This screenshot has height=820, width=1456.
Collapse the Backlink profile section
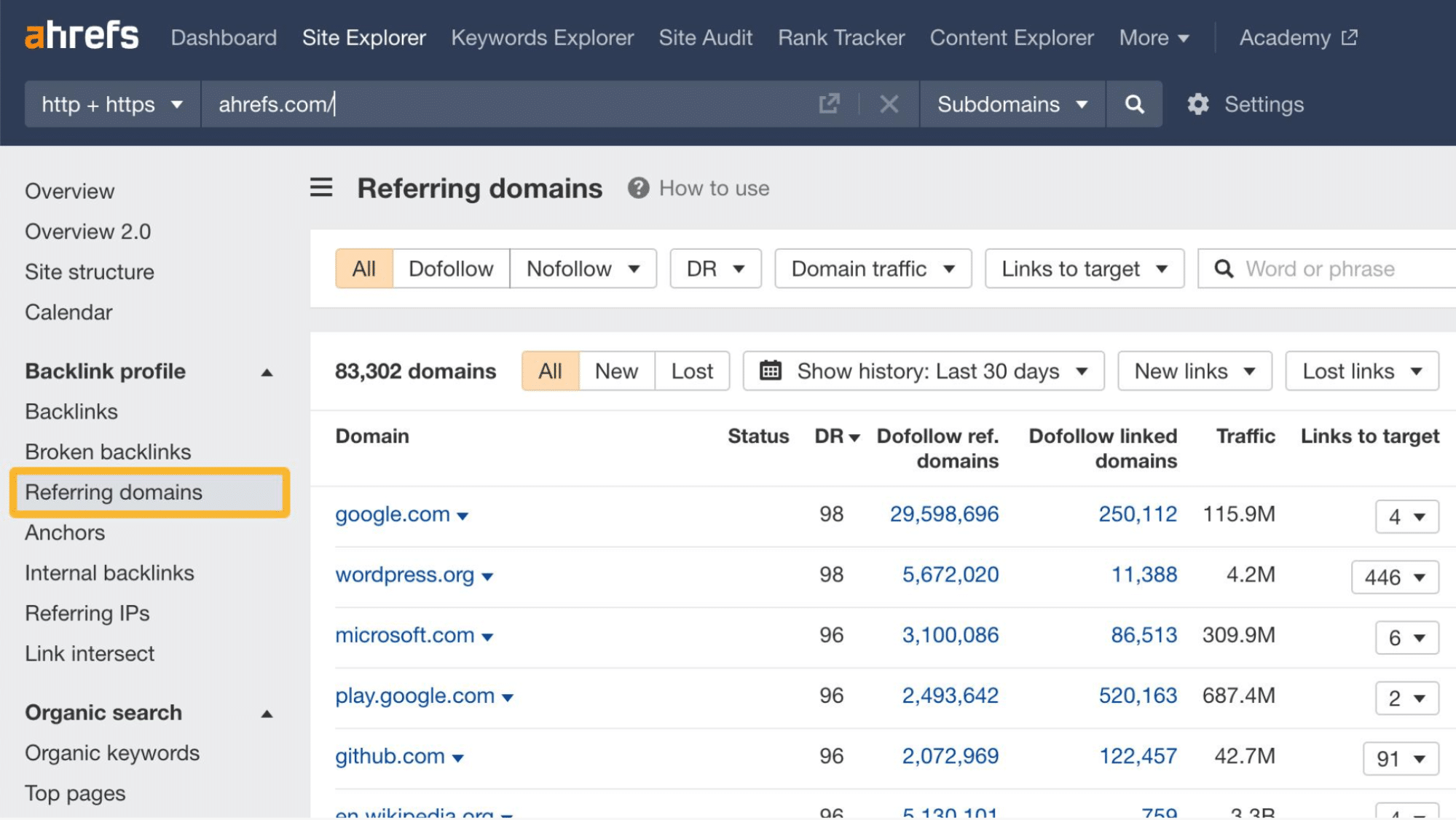(x=267, y=372)
